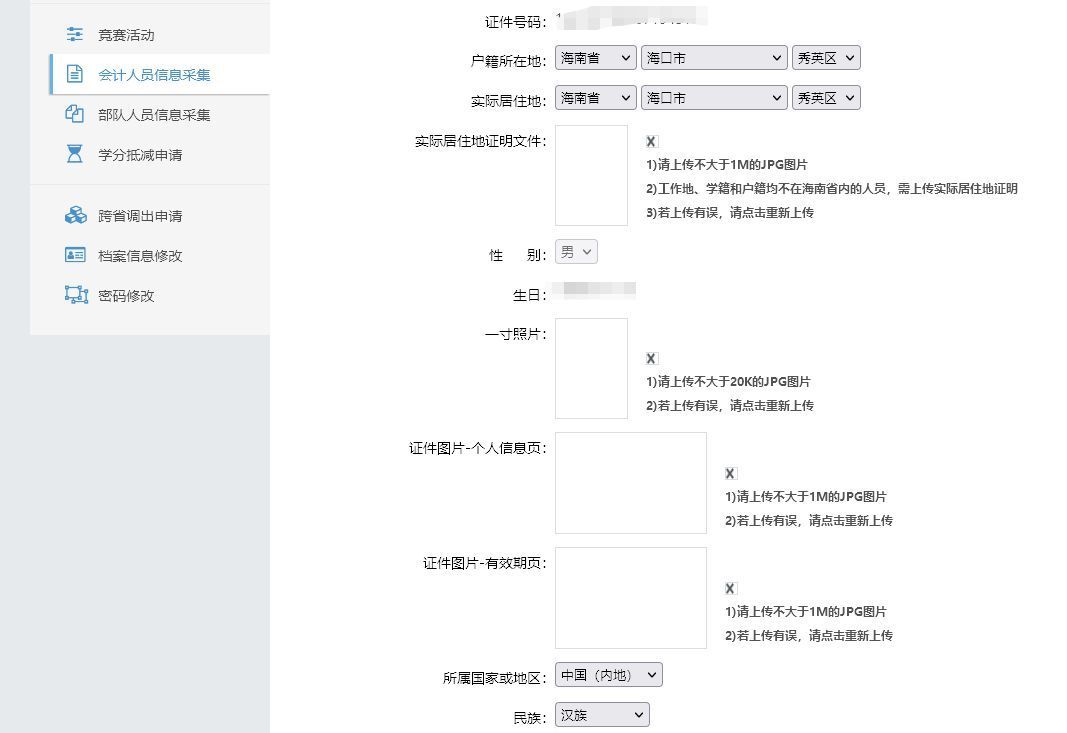Click the 跨省调出申请 boxes icon
This screenshot has width=1067, height=733.
(75, 214)
